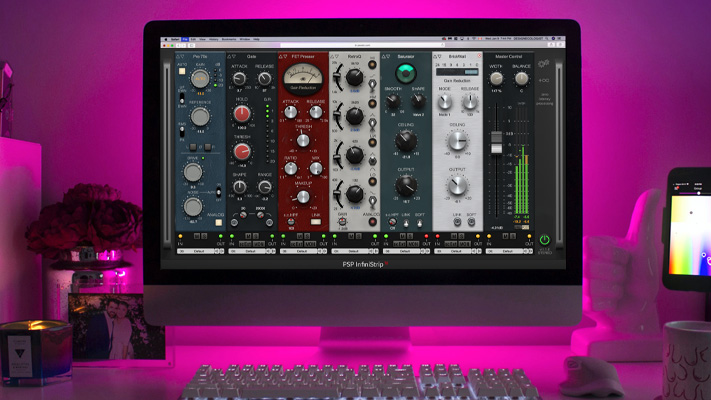Expand the Gate module's triangle menu
This screenshot has width=711, height=400.
tap(232, 57)
